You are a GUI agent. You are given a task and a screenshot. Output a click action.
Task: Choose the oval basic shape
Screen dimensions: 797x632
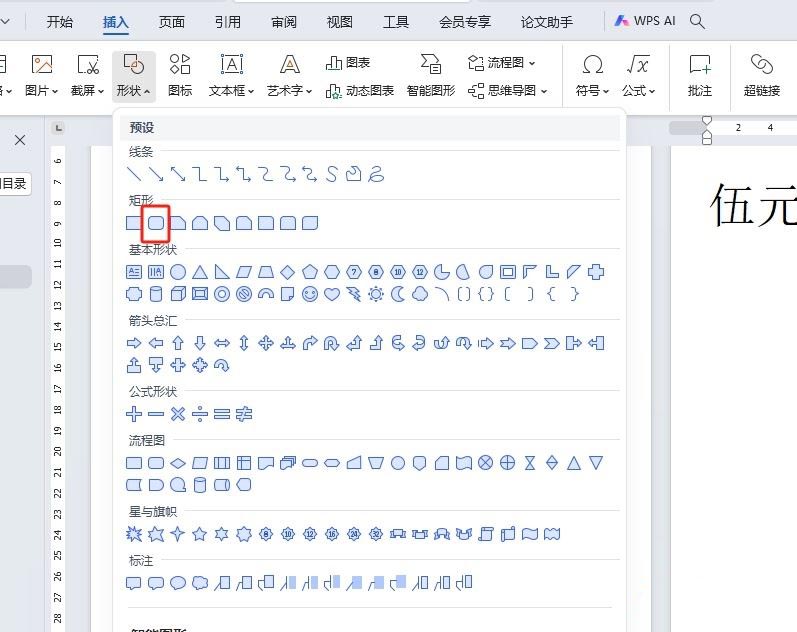pos(178,272)
